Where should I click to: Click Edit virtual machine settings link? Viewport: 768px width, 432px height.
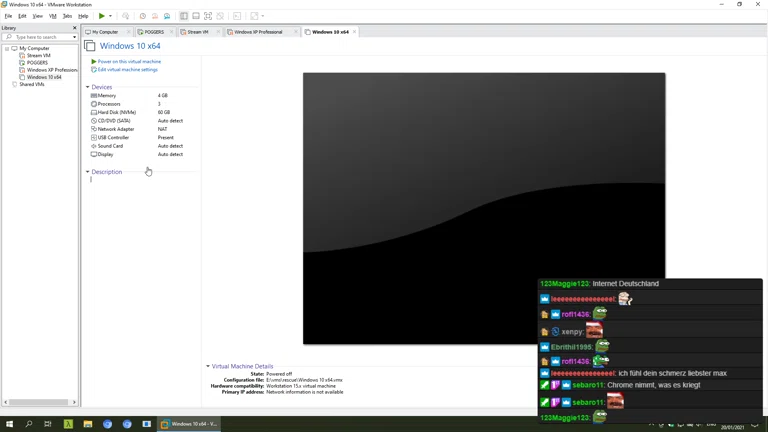pyautogui.click(x=127, y=70)
